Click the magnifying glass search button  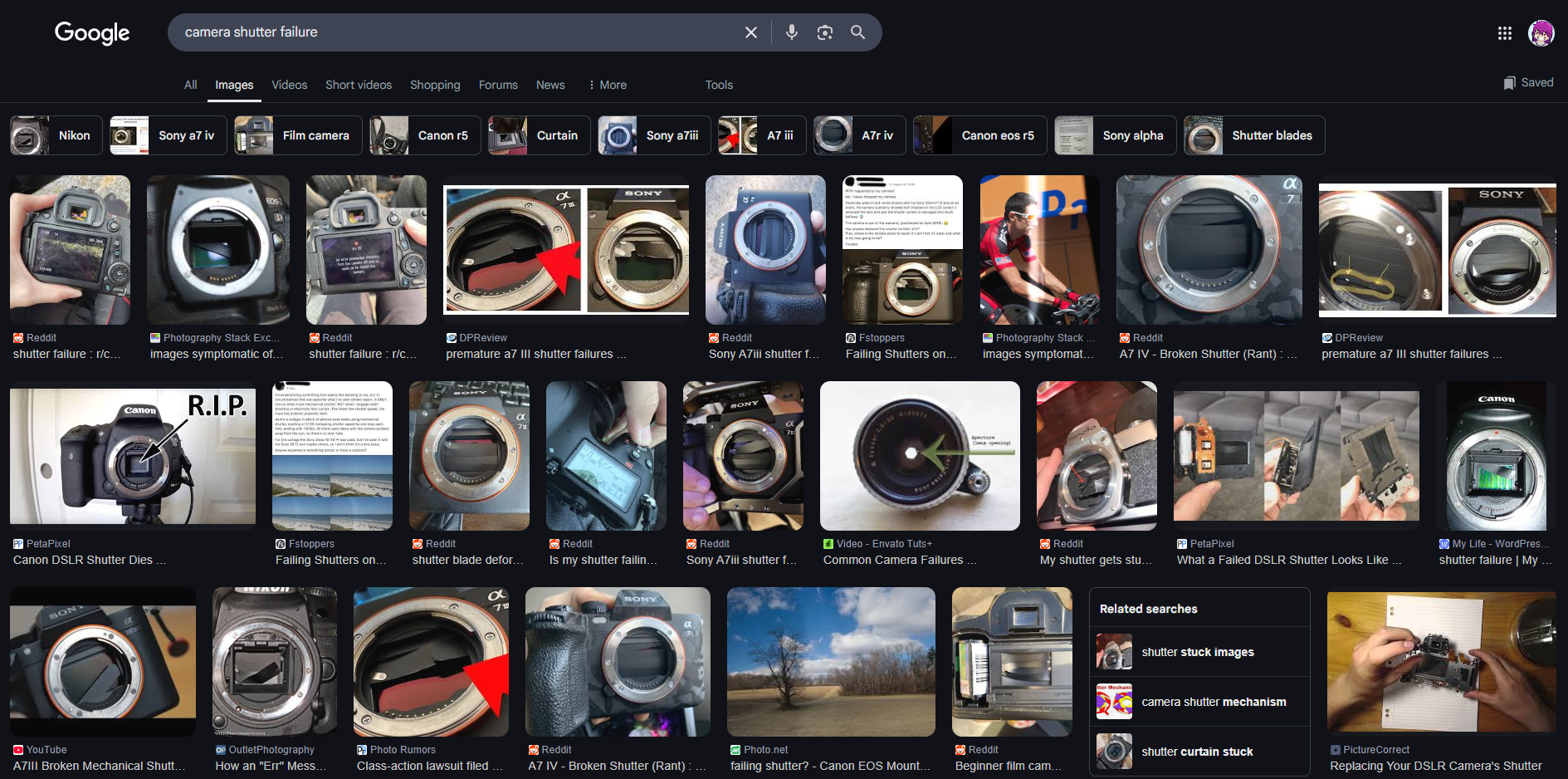click(857, 32)
